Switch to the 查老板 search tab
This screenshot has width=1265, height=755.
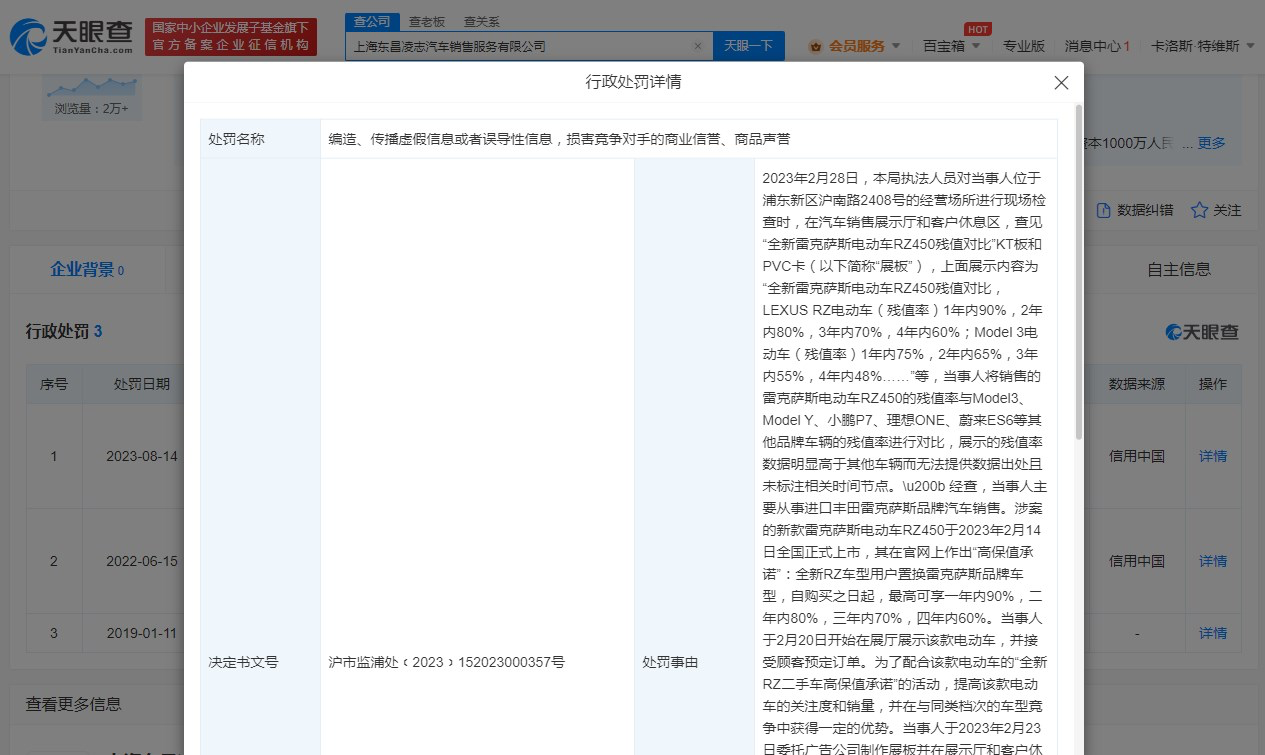point(427,21)
